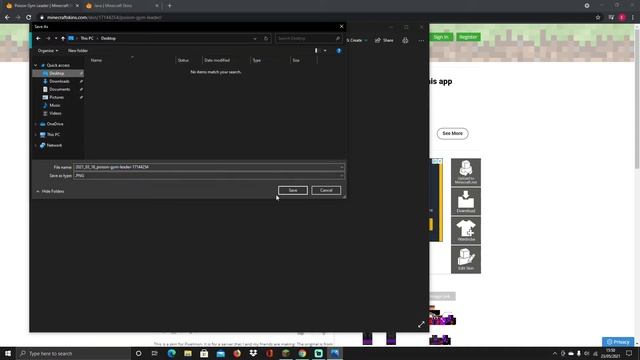Open a new browser tab
Image resolution: width=640 pixels, height=360 pixels.
pos(169,6)
